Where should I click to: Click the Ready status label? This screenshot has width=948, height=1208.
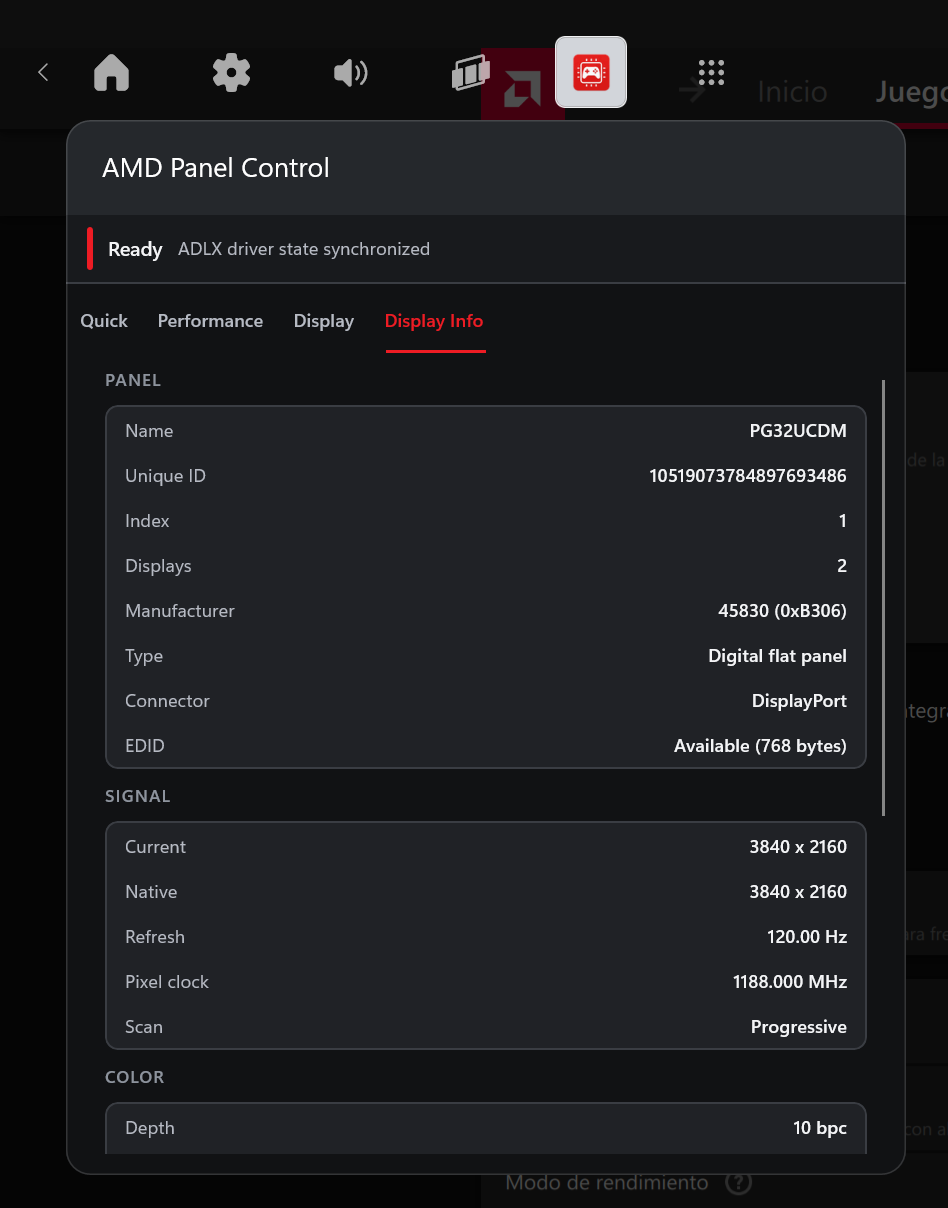click(135, 249)
